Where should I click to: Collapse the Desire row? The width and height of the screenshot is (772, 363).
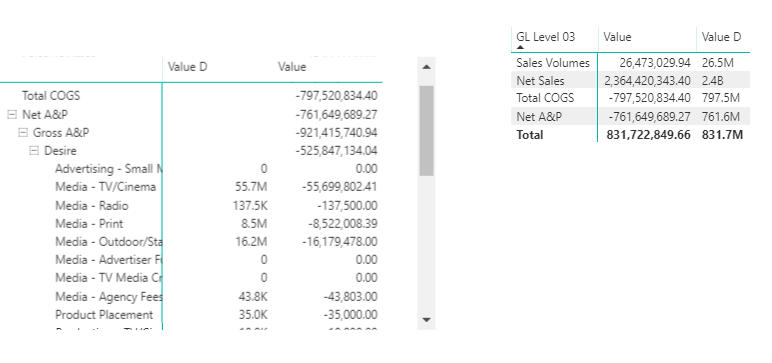[x=33, y=151]
